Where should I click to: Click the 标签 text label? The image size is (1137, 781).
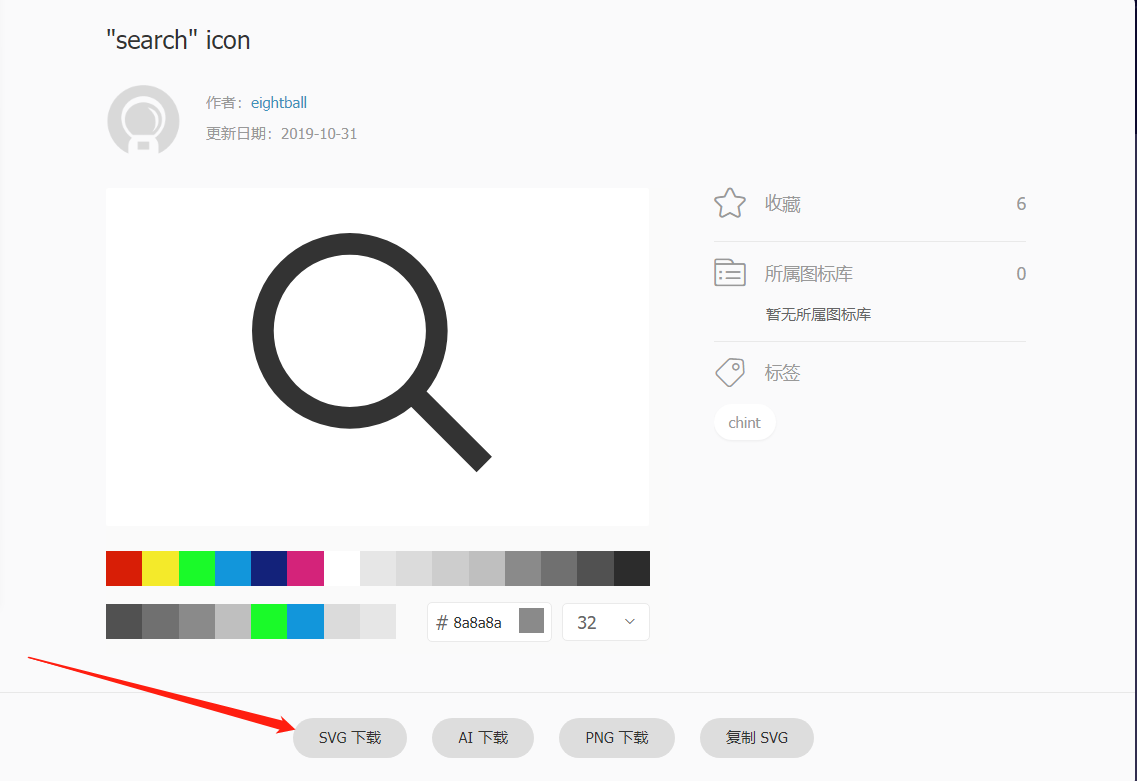(783, 372)
